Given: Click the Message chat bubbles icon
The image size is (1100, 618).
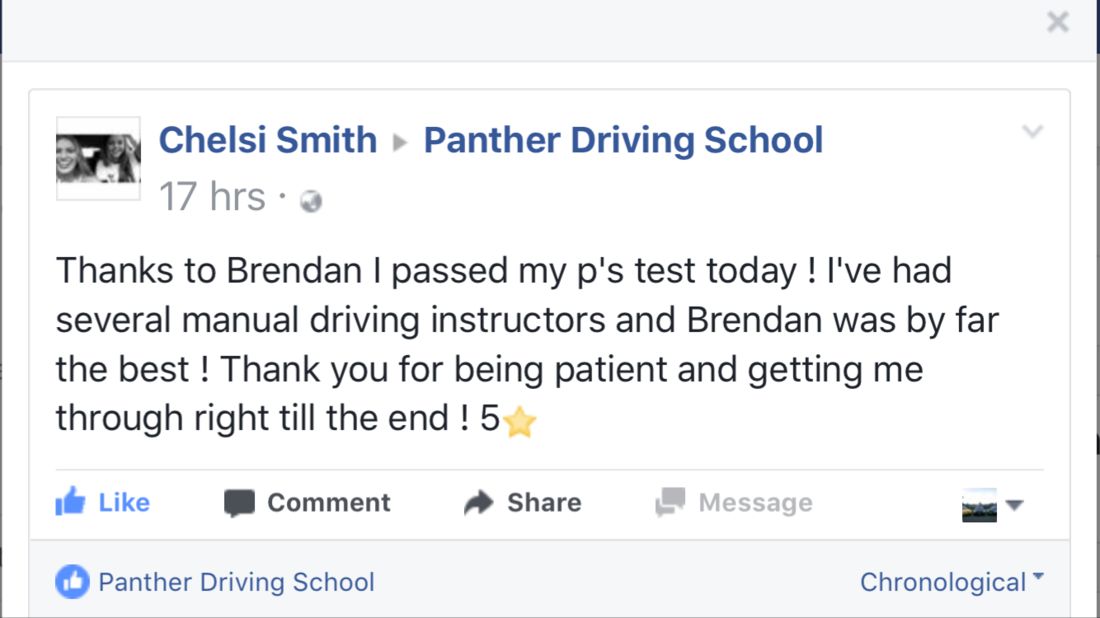Looking at the screenshot, I should (670, 502).
